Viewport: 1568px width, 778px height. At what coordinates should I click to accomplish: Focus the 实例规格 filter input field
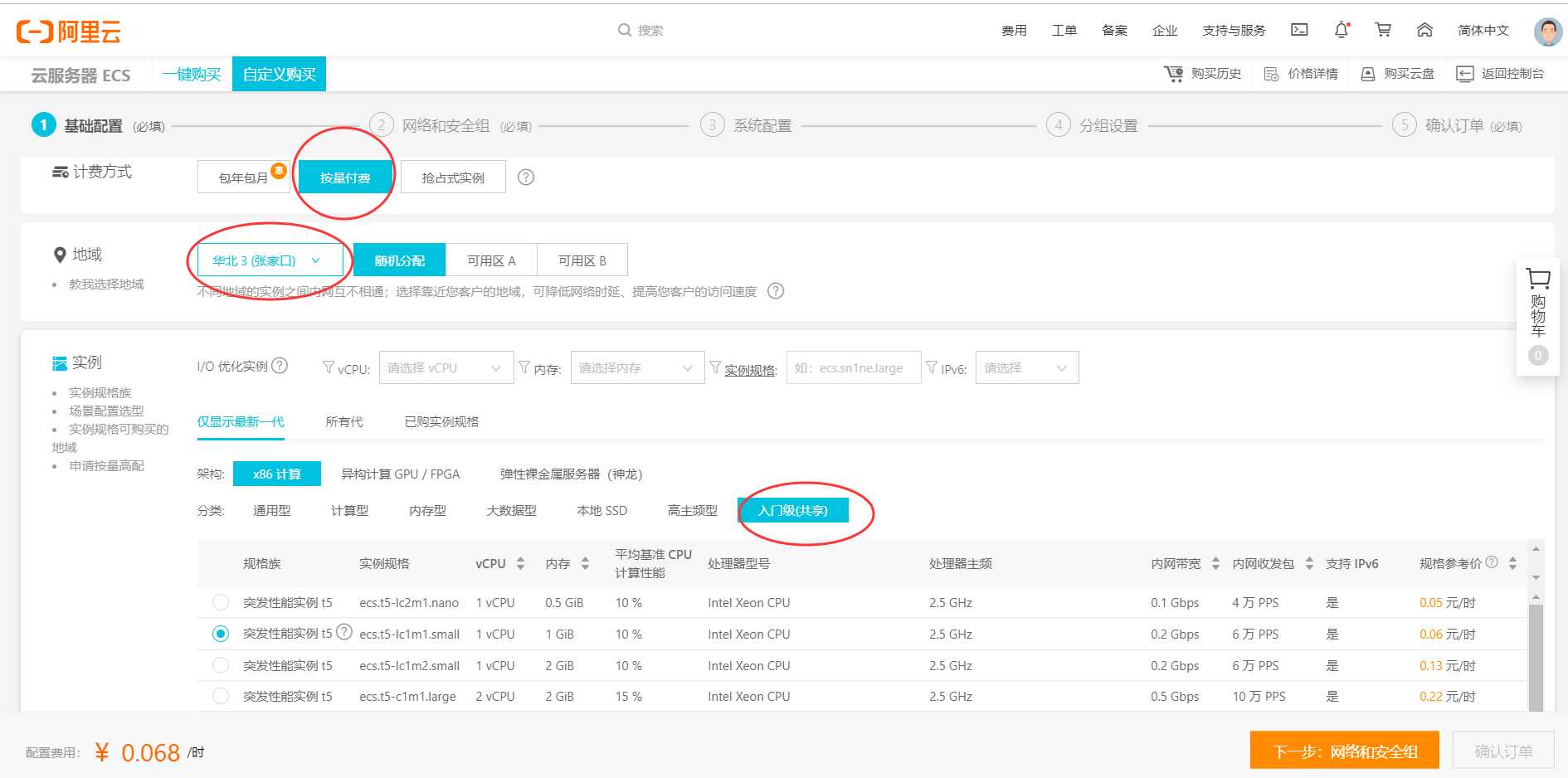tap(854, 367)
